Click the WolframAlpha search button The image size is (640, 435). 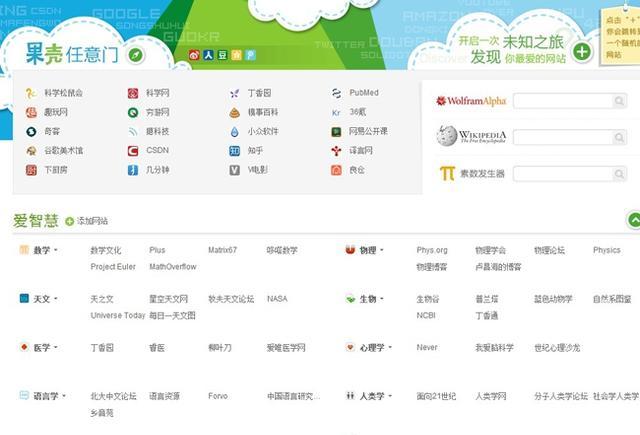pos(619,101)
